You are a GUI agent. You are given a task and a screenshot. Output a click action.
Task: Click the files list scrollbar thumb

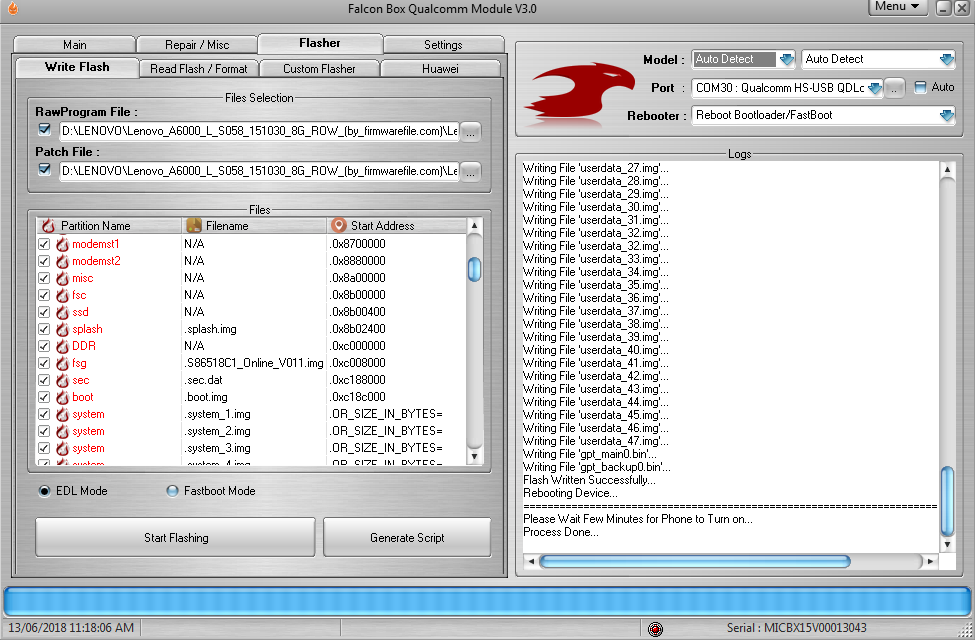(x=474, y=269)
